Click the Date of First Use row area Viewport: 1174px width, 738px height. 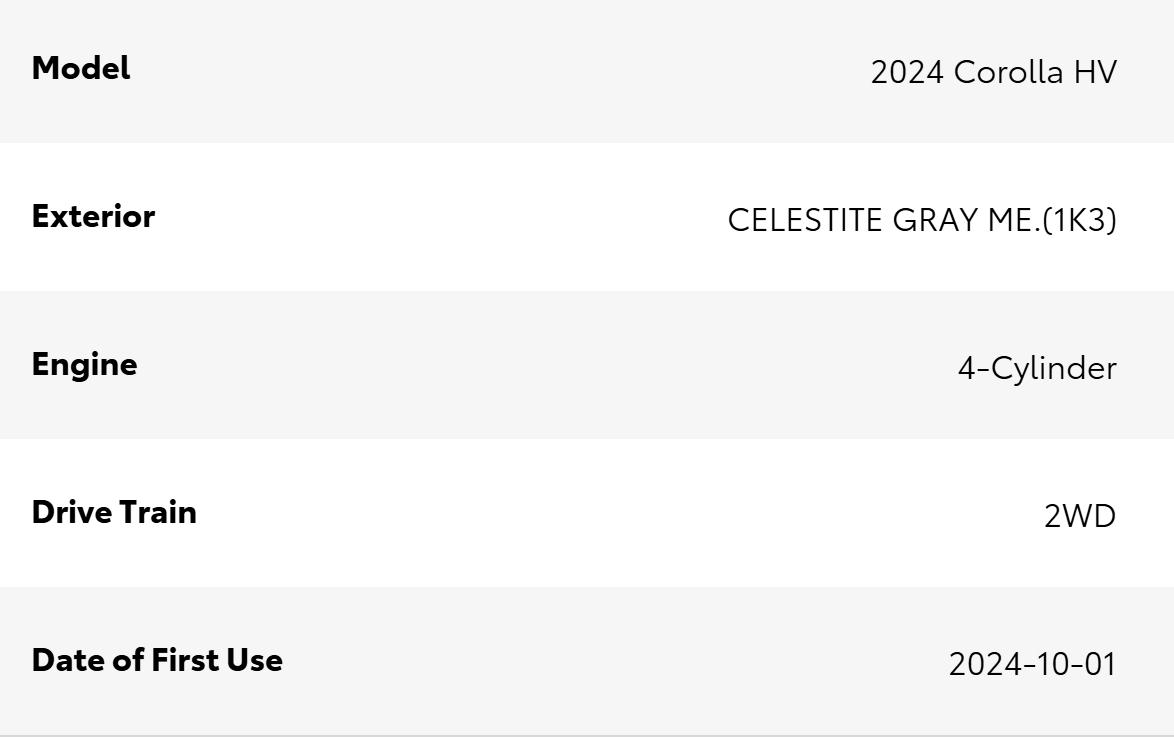tap(587, 661)
